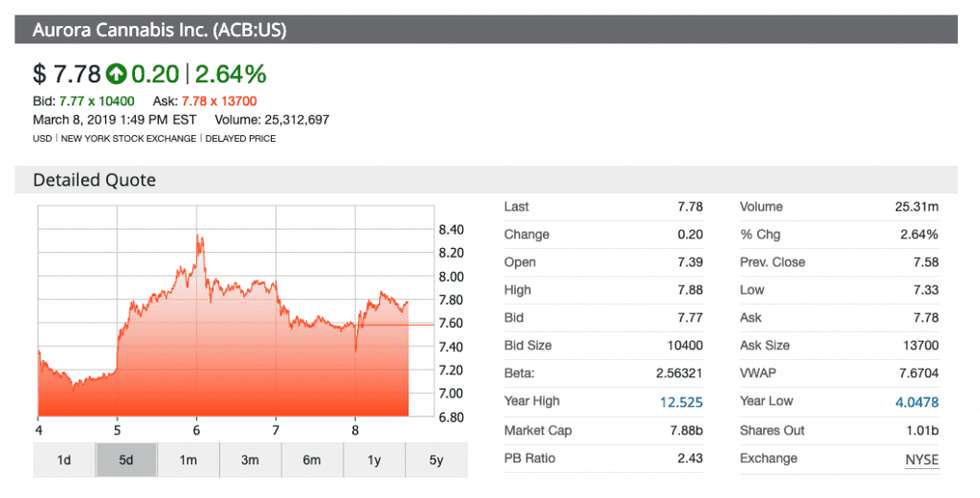Click the NYSE exchange link
The image size is (980, 498).
[x=922, y=458]
